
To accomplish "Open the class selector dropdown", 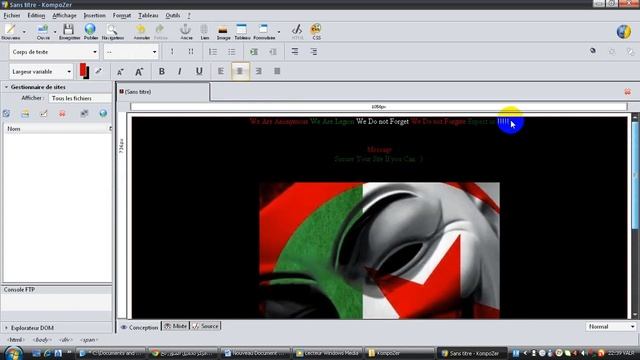I will click(131, 52).
